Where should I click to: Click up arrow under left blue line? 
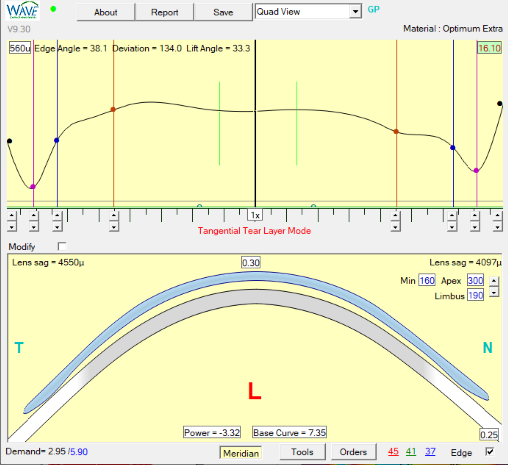click(57, 215)
